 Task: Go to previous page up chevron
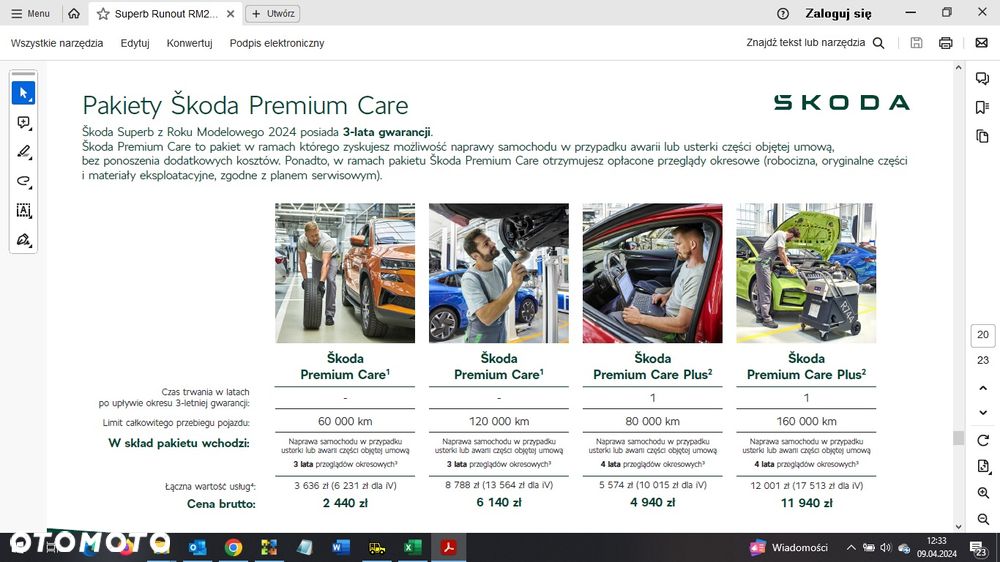[x=983, y=388]
